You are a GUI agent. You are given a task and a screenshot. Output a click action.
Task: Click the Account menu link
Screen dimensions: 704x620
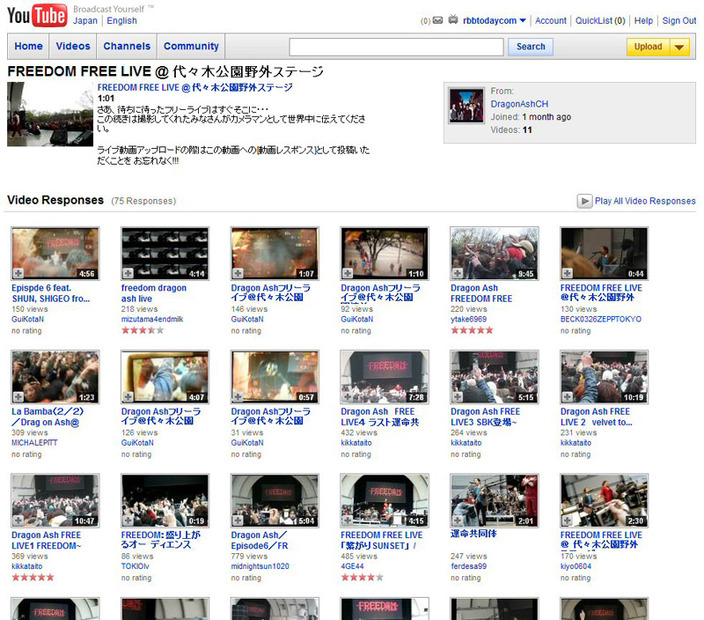click(x=550, y=21)
